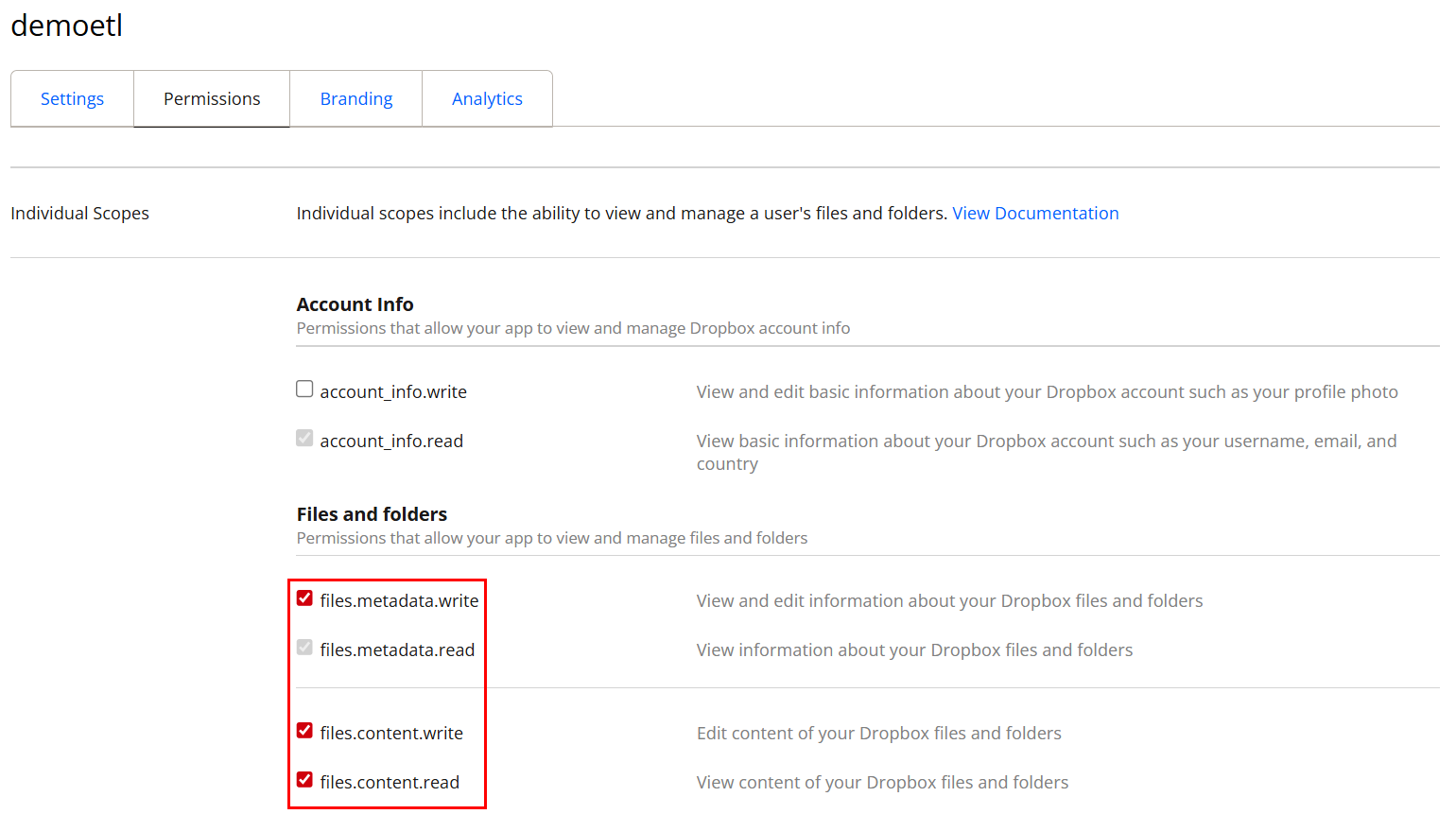1456x814 pixels.
Task: Switch to the Analytics tab
Action: click(x=487, y=97)
